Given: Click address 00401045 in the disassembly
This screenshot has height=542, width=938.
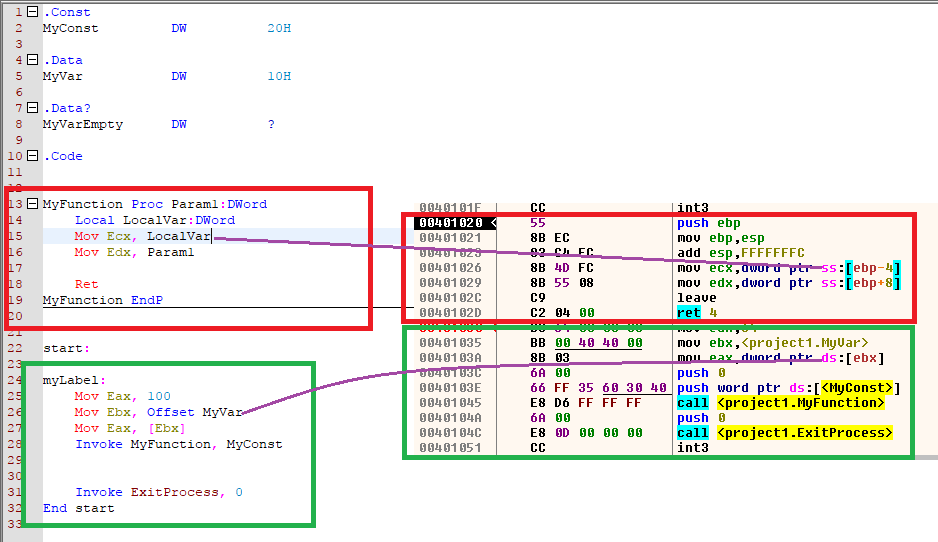Looking at the screenshot, I should coord(451,403).
